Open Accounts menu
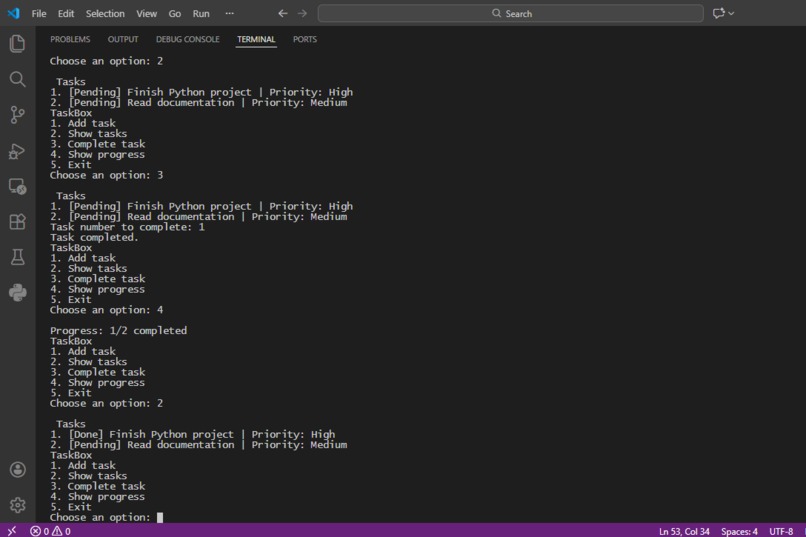This screenshot has width=806, height=537. [17, 470]
